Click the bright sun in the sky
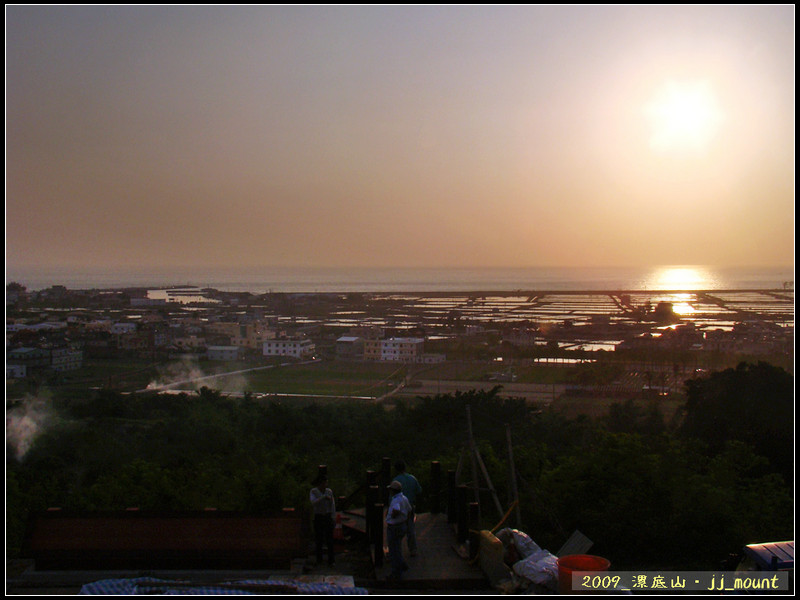This screenshot has height=600, width=800. click(x=683, y=115)
